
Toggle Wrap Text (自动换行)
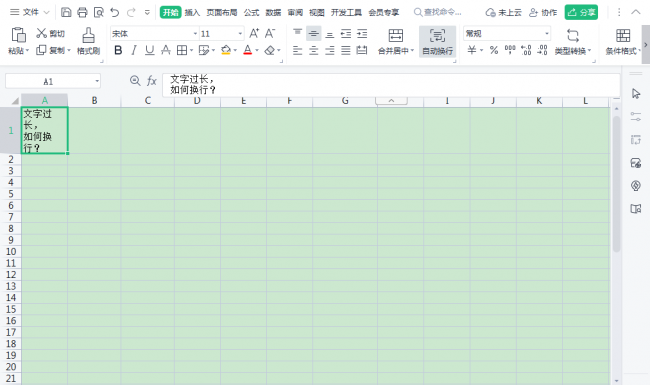tap(437, 41)
